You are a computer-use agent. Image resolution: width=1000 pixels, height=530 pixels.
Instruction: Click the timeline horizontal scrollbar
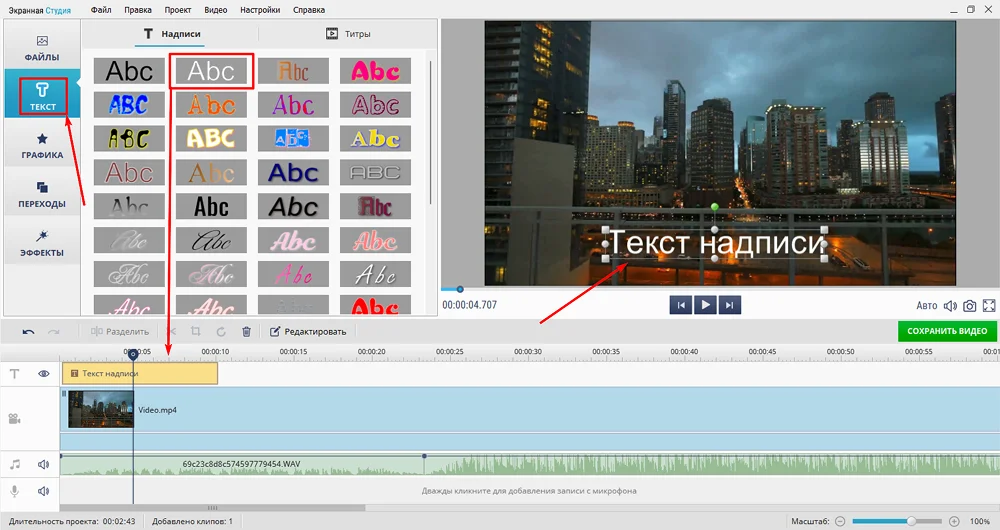click(213, 508)
